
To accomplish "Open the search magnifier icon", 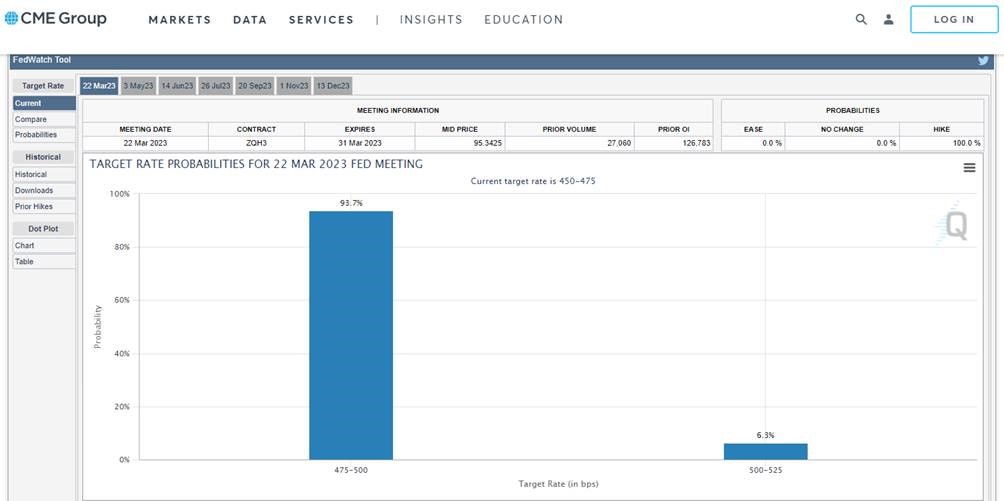I will click(861, 19).
